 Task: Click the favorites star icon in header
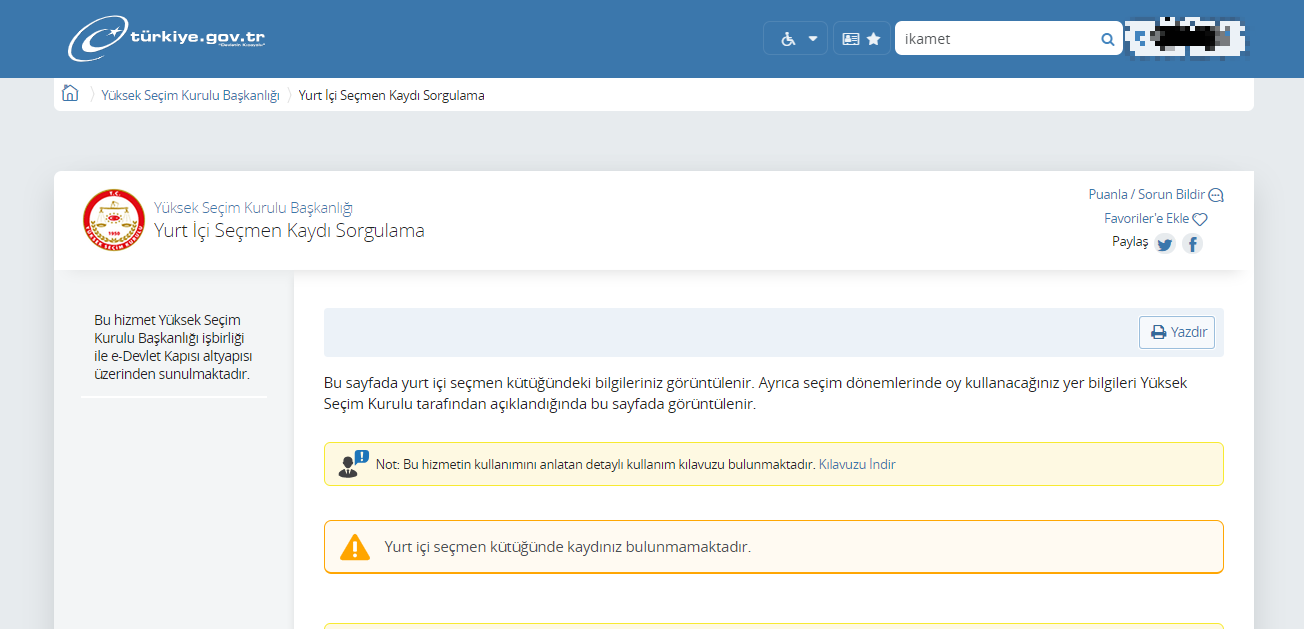tap(873, 37)
